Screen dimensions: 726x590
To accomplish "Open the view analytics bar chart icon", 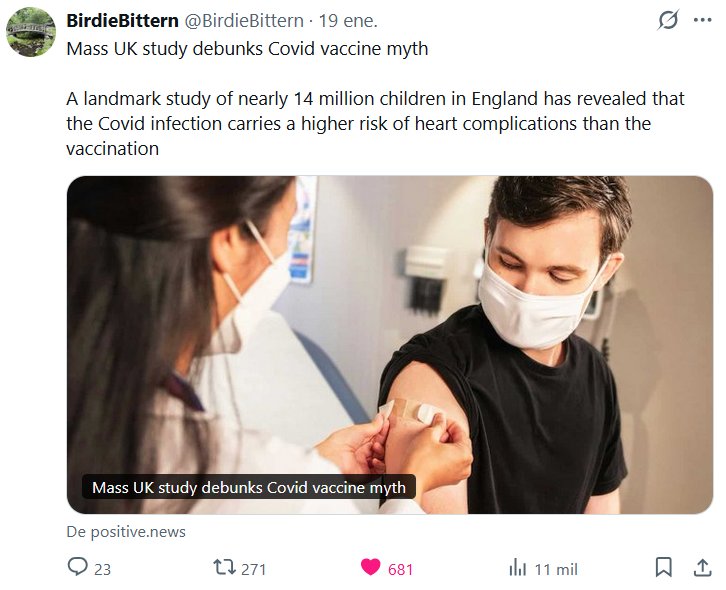I will (x=517, y=568).
